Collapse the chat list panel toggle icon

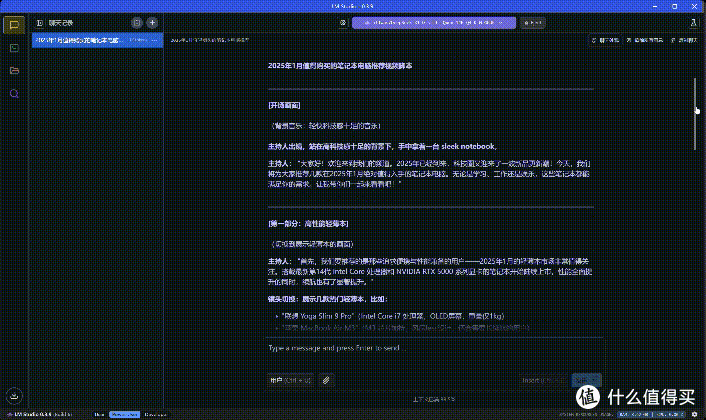pos(40,23)
